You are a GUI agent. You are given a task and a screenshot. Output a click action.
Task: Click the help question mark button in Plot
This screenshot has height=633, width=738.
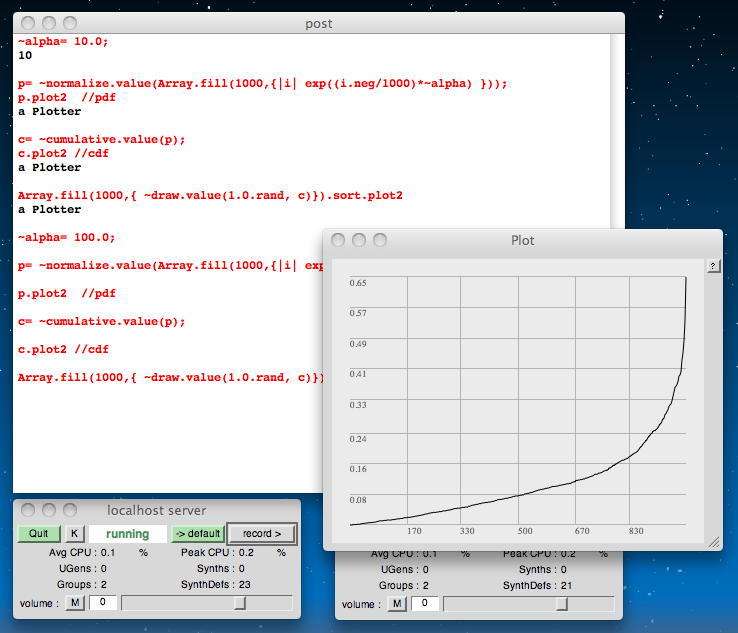pos(713,266)
